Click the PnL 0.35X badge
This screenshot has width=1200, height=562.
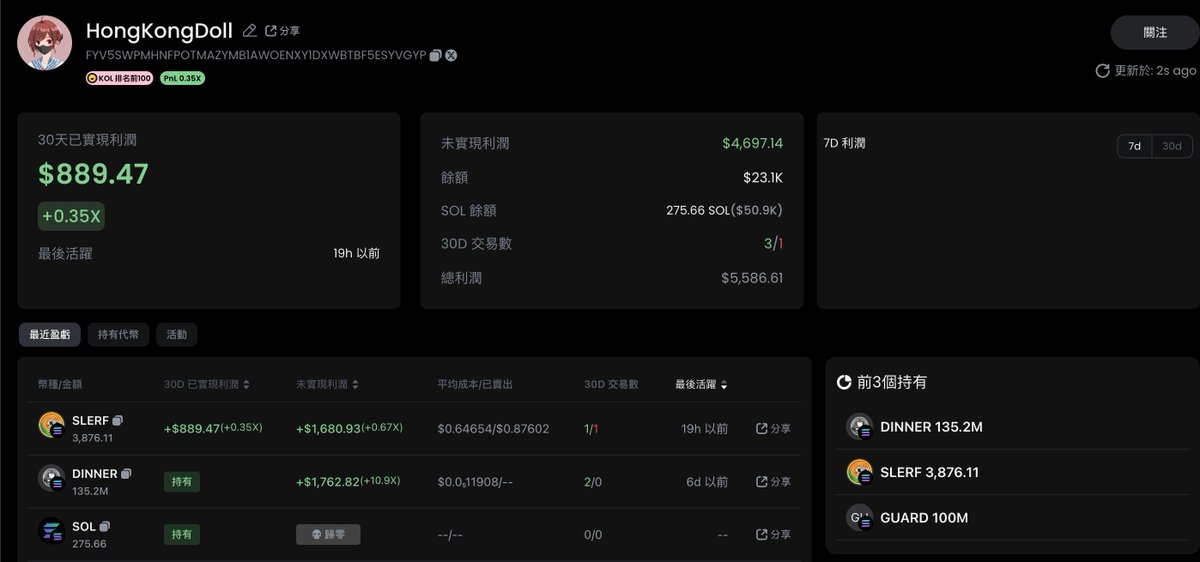click(x=182, y=78)
